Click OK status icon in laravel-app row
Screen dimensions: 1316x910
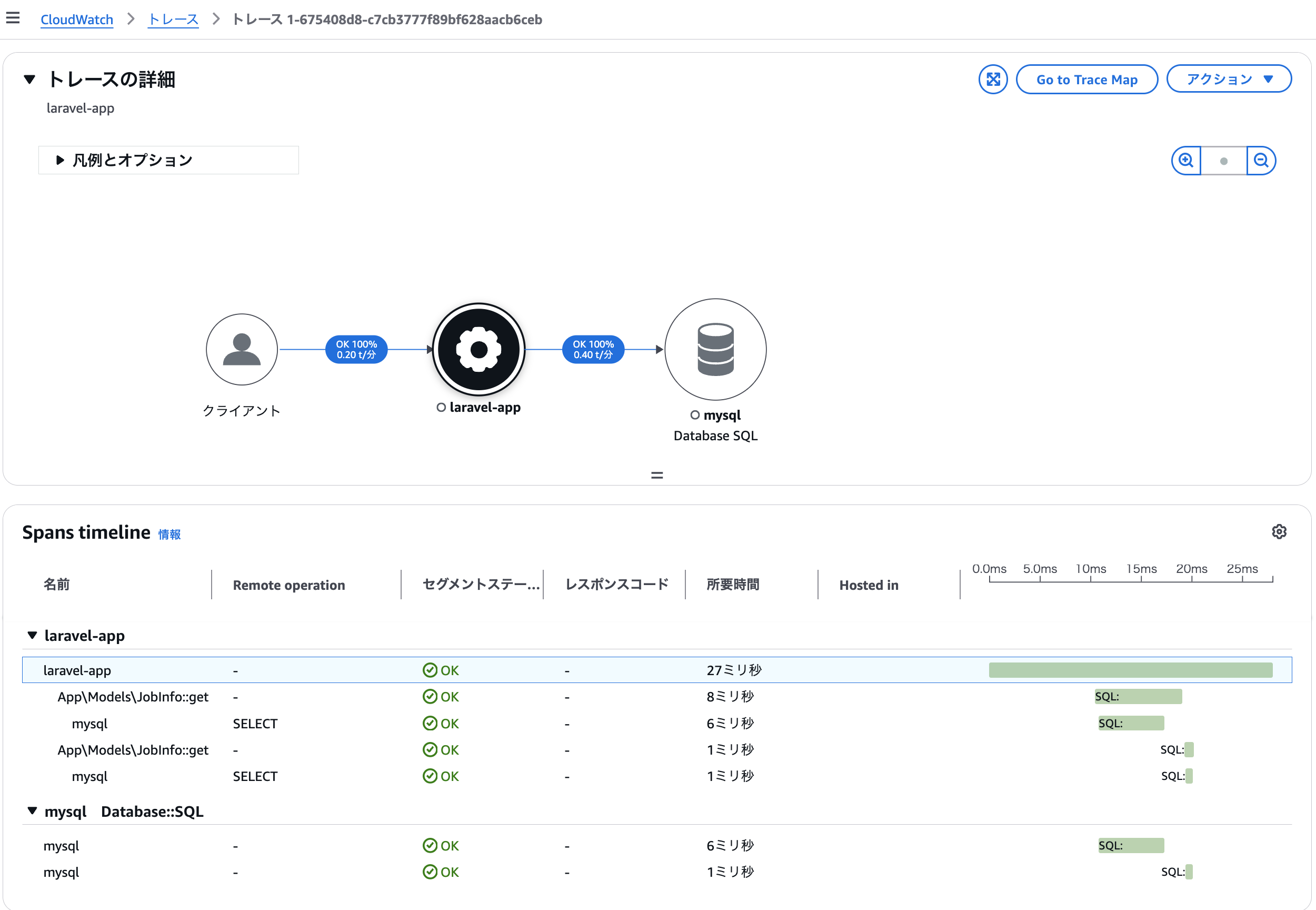430,670
